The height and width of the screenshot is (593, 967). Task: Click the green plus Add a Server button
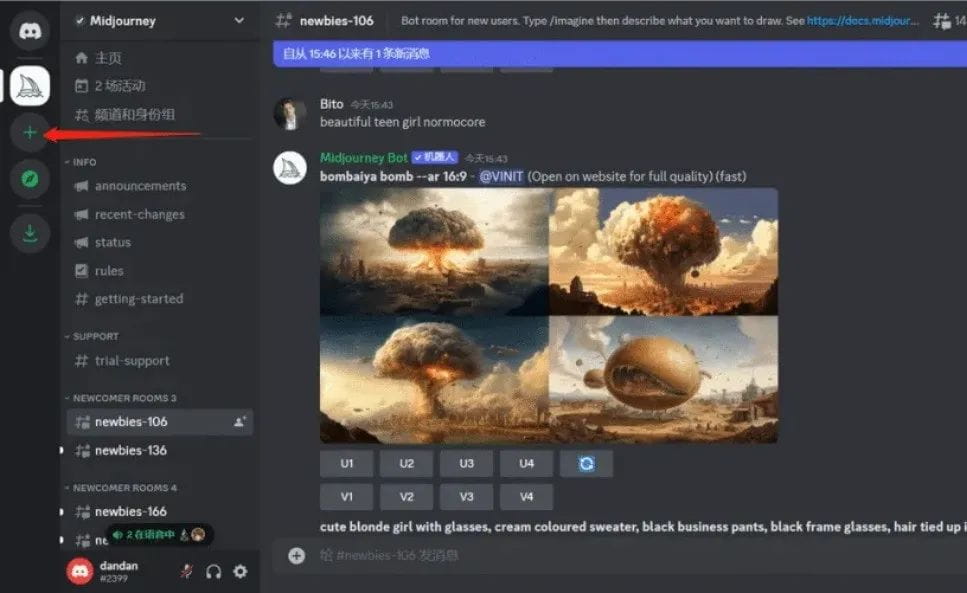[30, 133]
